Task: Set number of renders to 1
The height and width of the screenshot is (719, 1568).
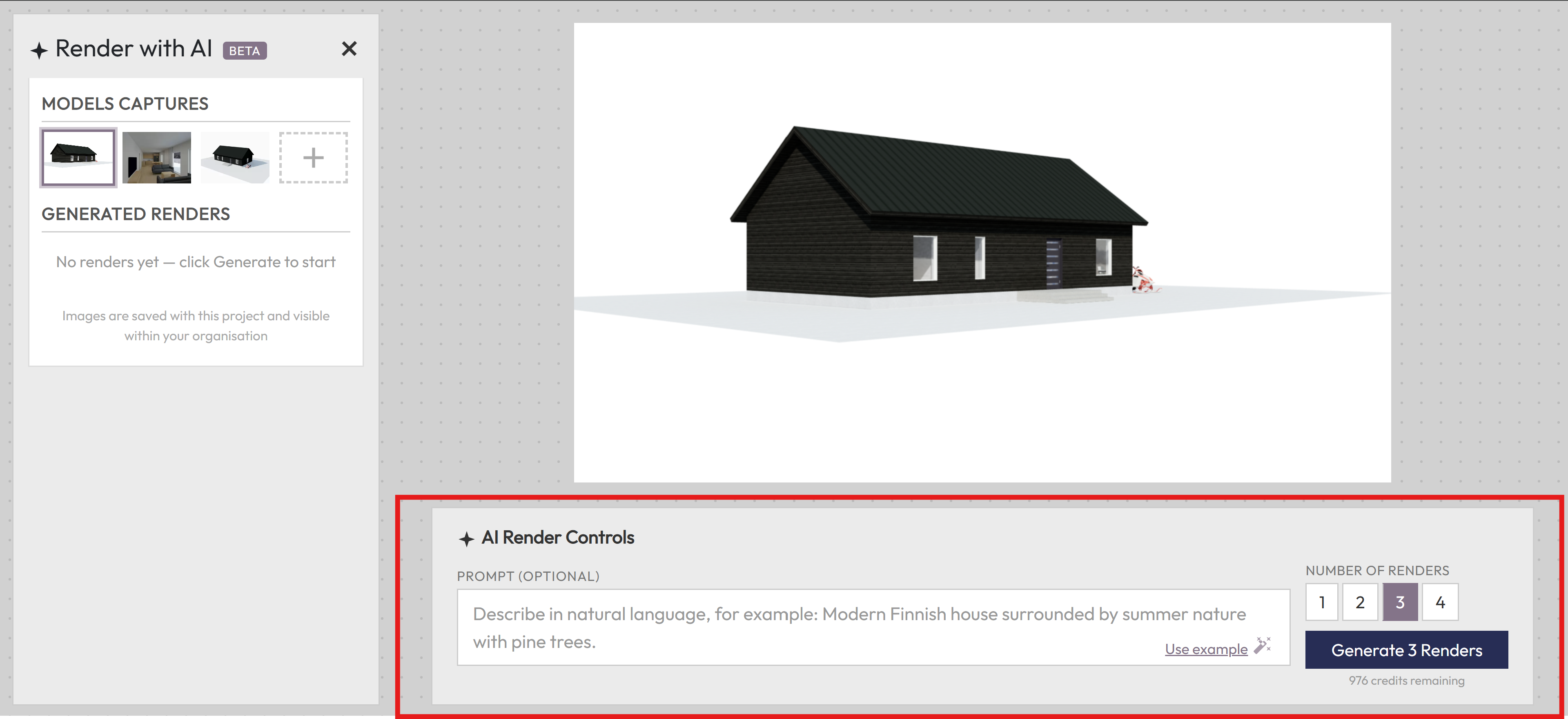Action: tap(1321, 602)
